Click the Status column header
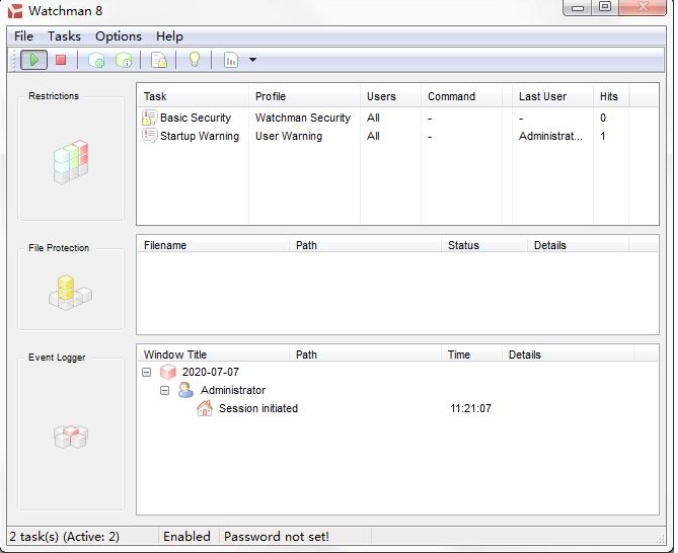This screenshot has height=553, width=678. point(485,245)
